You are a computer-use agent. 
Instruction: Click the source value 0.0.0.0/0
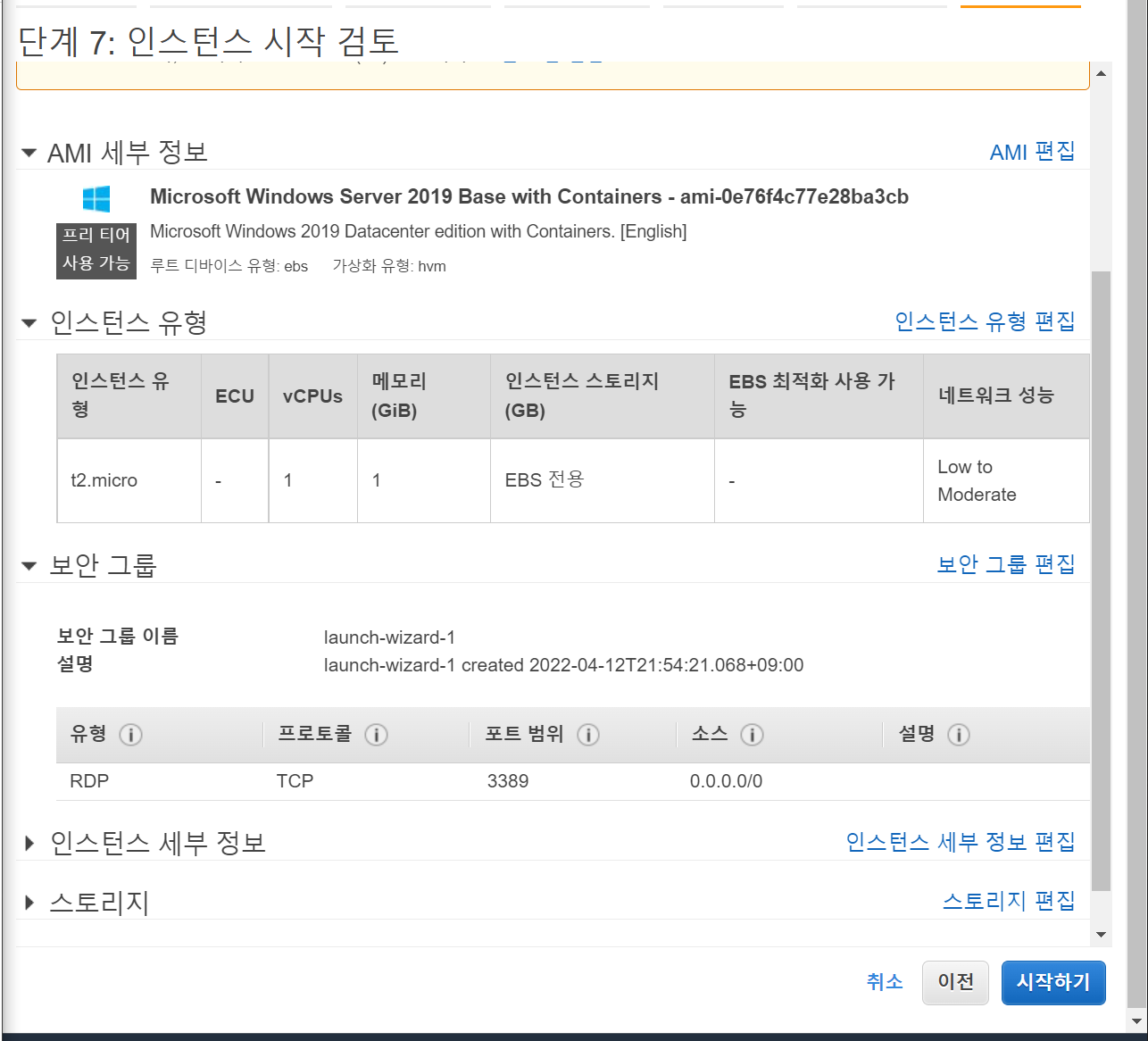[x=726, y=781]
